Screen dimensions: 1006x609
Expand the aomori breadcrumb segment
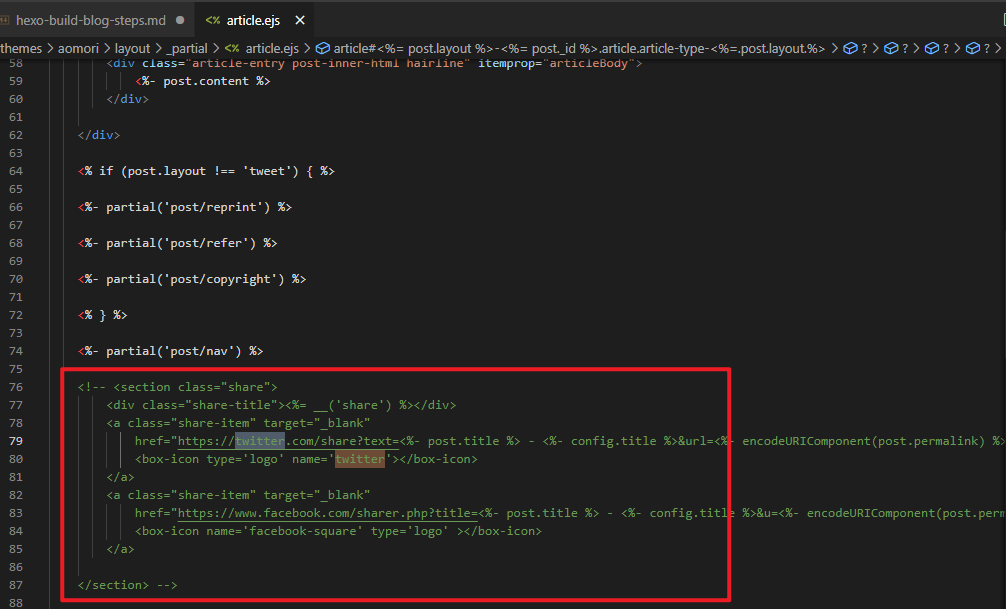[78, 48]
